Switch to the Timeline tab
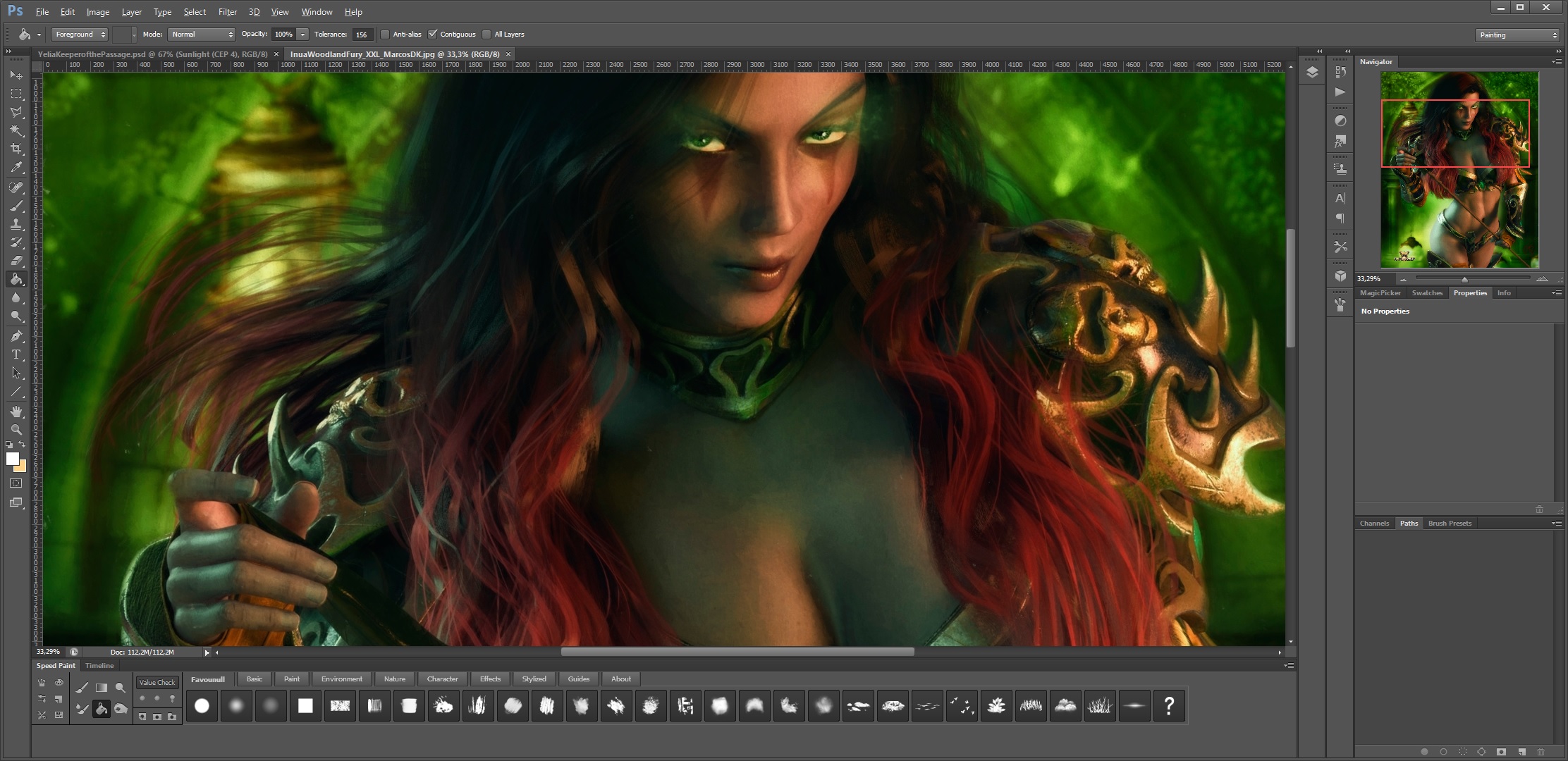This screenshot has width=1568, height=761. (99, 666)
